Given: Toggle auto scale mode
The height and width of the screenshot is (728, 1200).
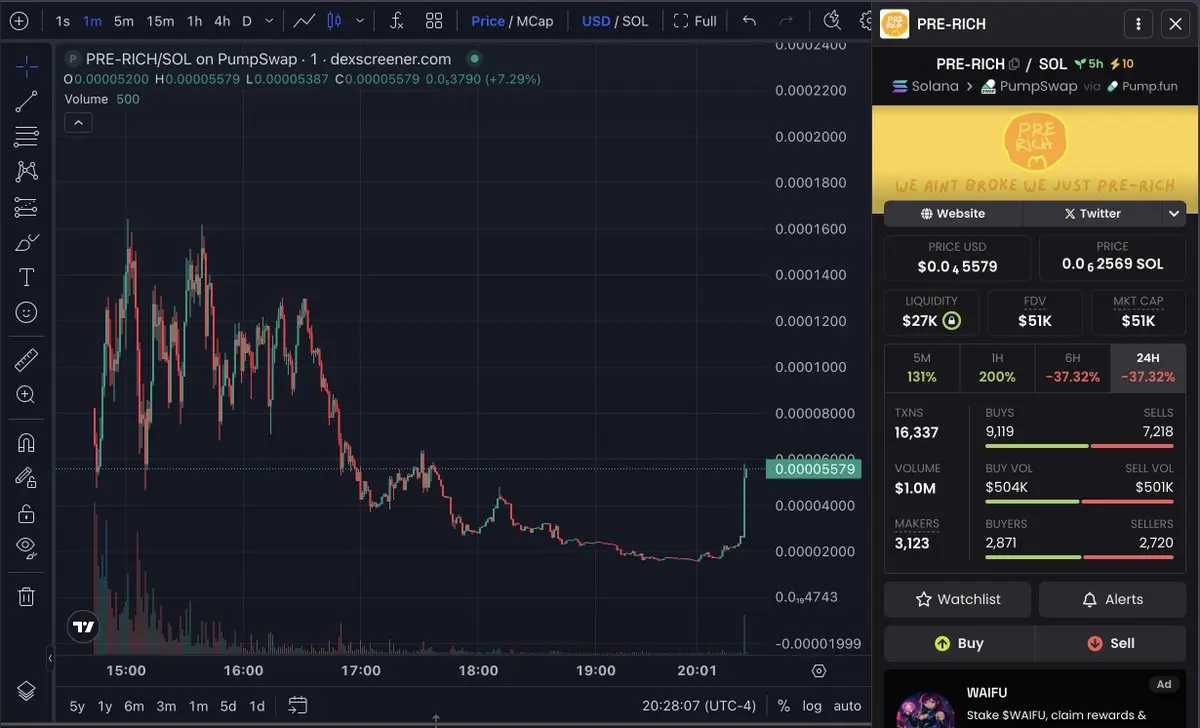Looking at the screenshot, I should pos(847,706).
